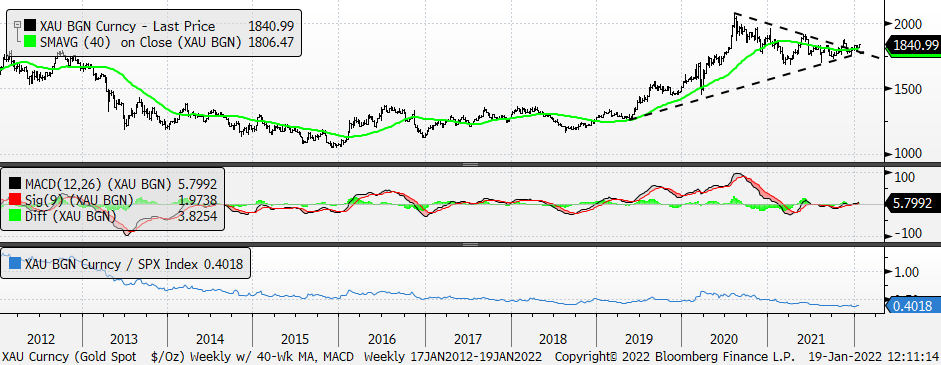Viewport: 941px width, 365px height.
Task: Click the divider handle between price and MACD panels
Action: 470,164
